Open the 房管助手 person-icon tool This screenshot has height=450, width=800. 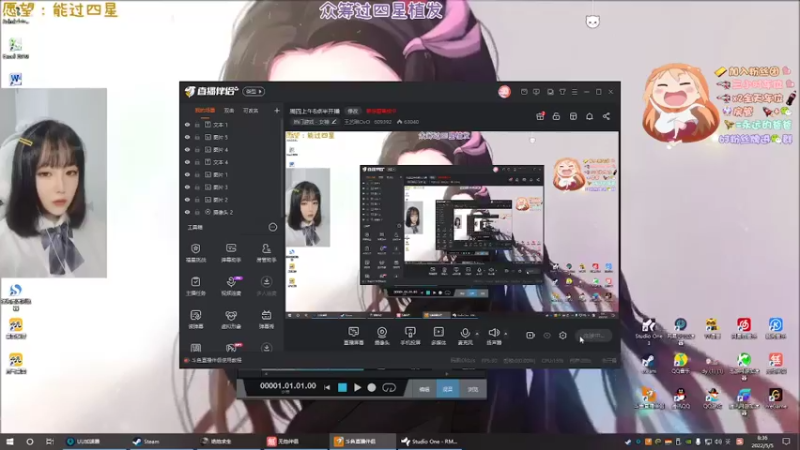[266, 252]
